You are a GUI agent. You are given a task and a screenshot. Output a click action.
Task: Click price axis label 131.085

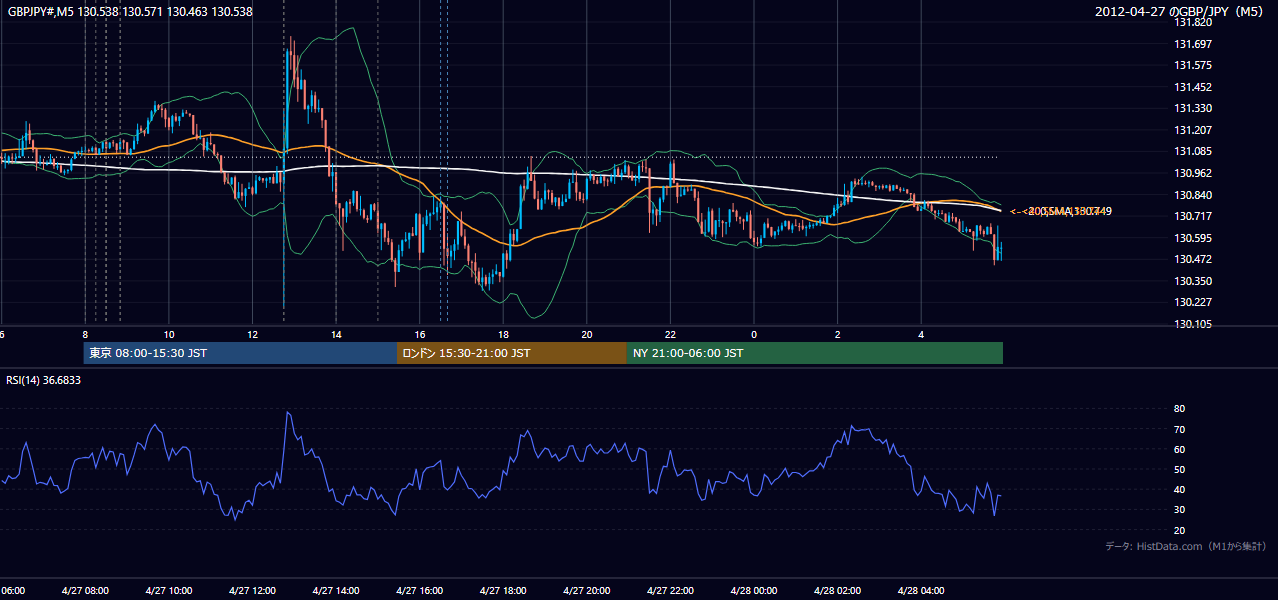tap(1193, 152)
